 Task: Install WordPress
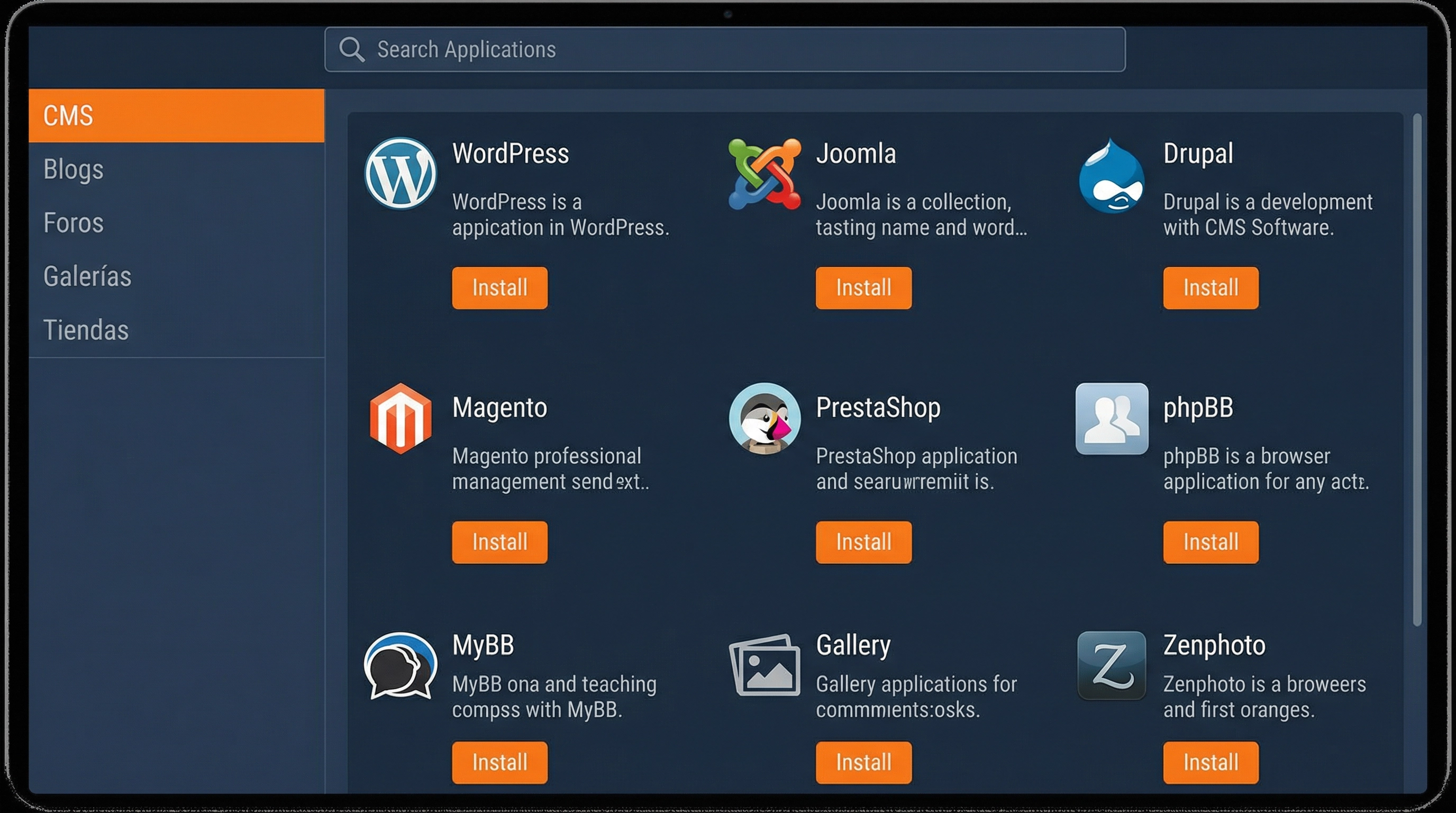[499, 288]
